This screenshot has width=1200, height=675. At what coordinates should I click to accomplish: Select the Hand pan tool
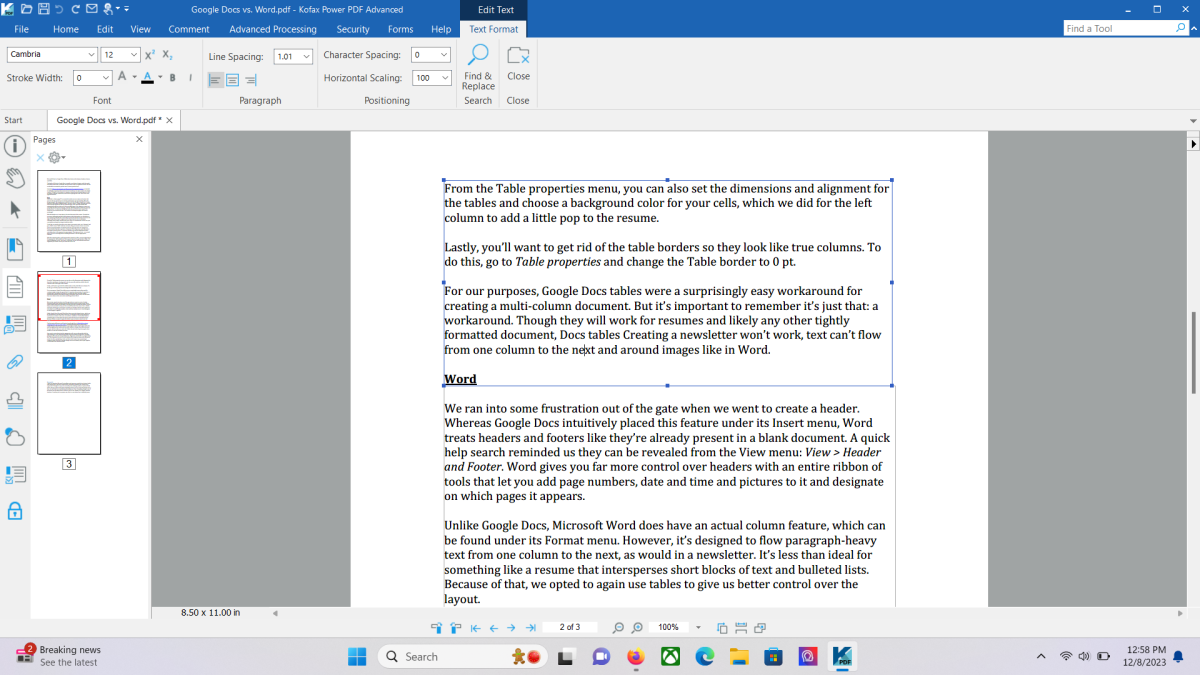15,178
